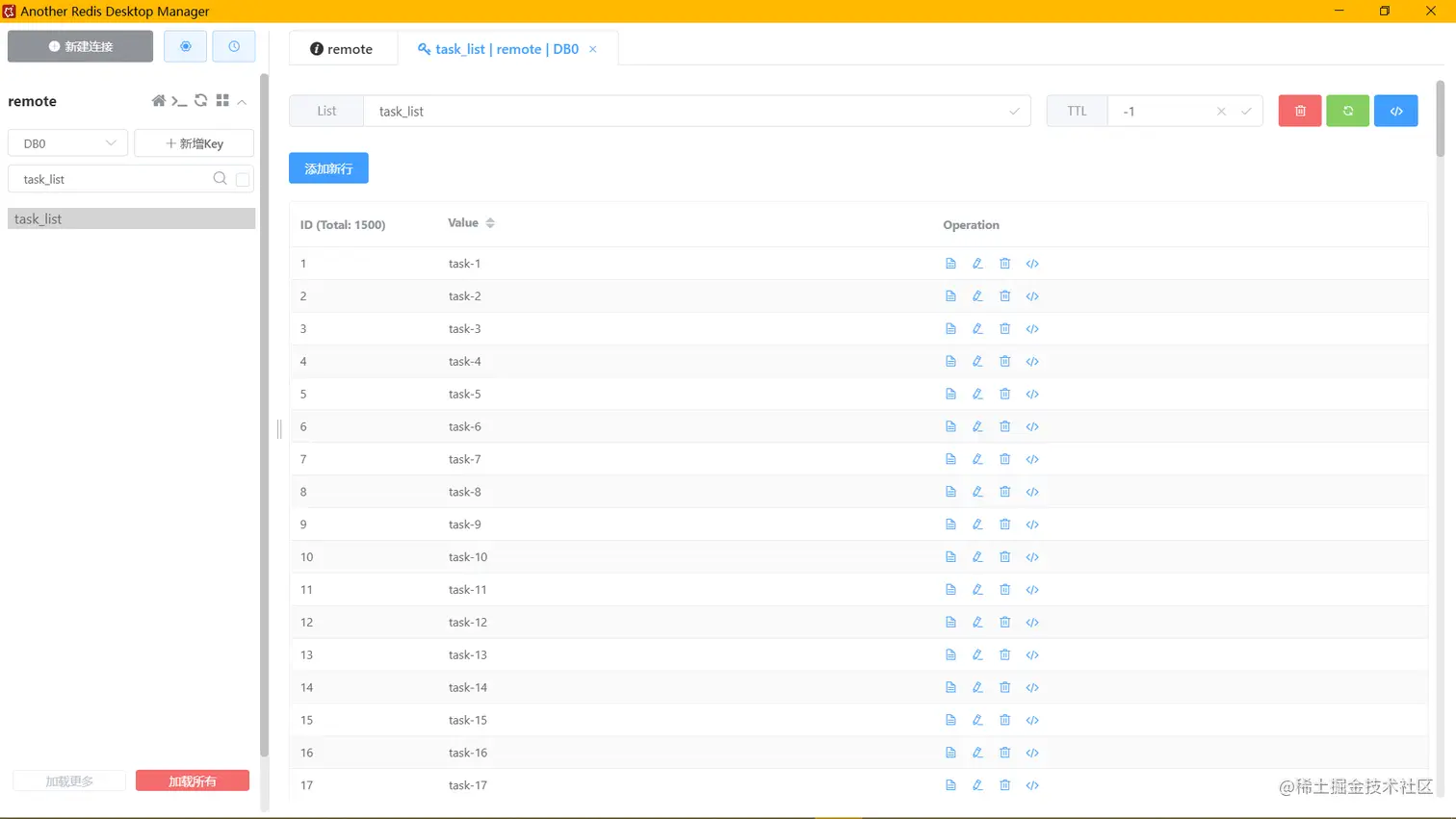Click the List type label
The image size is (1456, 819).
(326, 112)
